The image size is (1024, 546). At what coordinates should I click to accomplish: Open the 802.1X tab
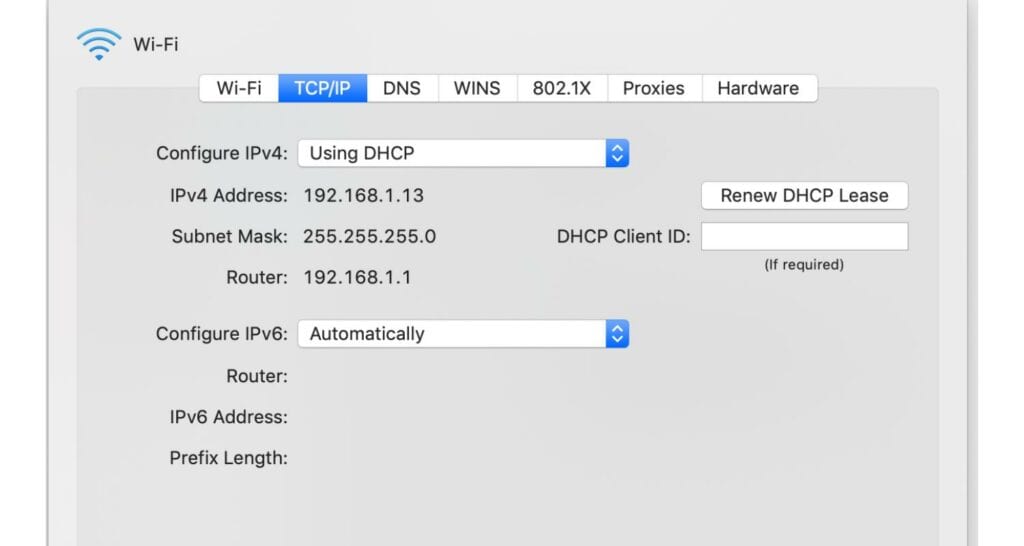point(561,88)
